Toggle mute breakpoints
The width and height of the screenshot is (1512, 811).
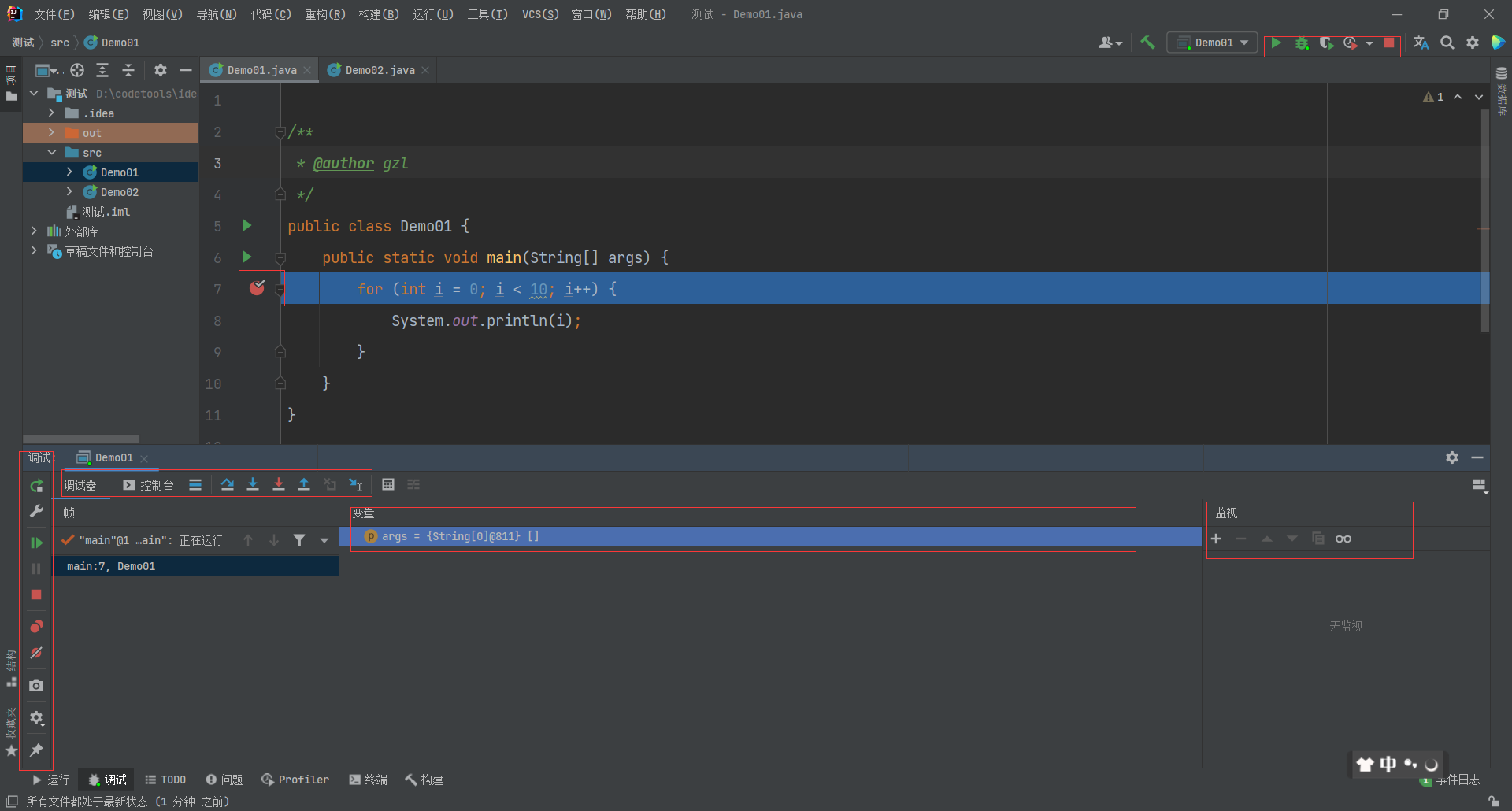(36, 653)
